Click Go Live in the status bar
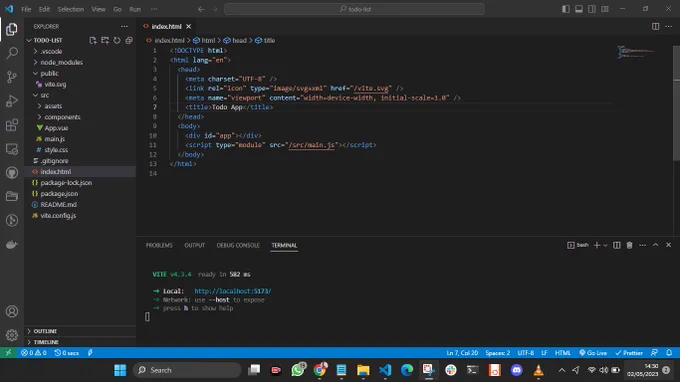 coord(593,353)
